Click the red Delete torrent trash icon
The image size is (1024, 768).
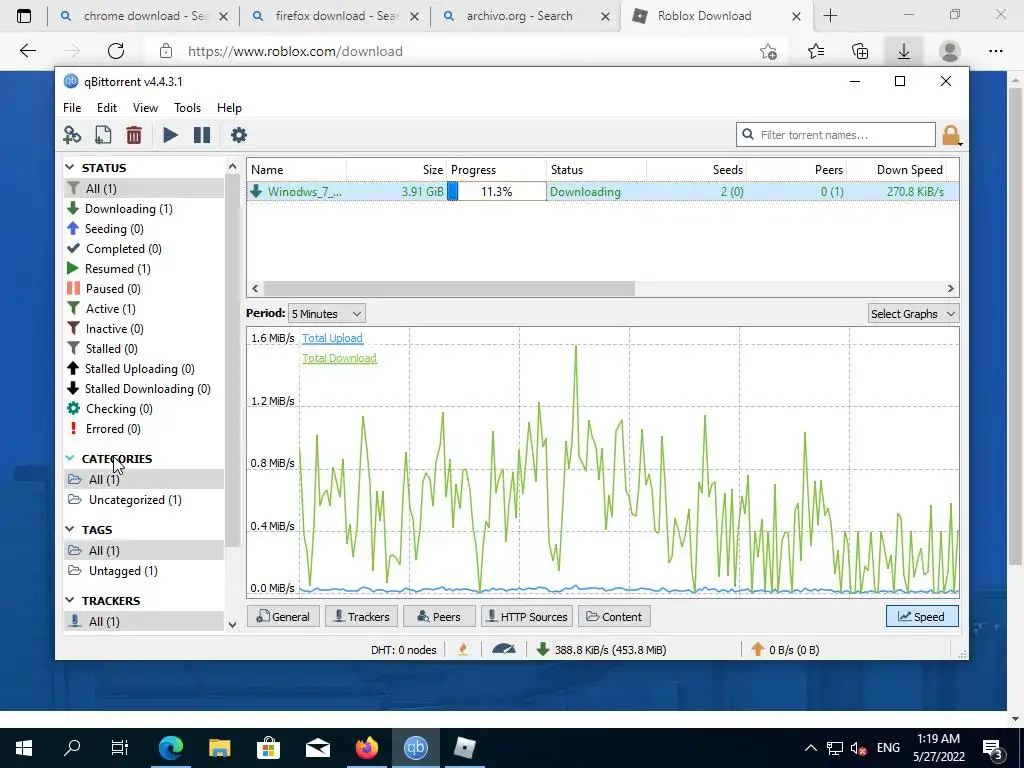coord(134,135)
